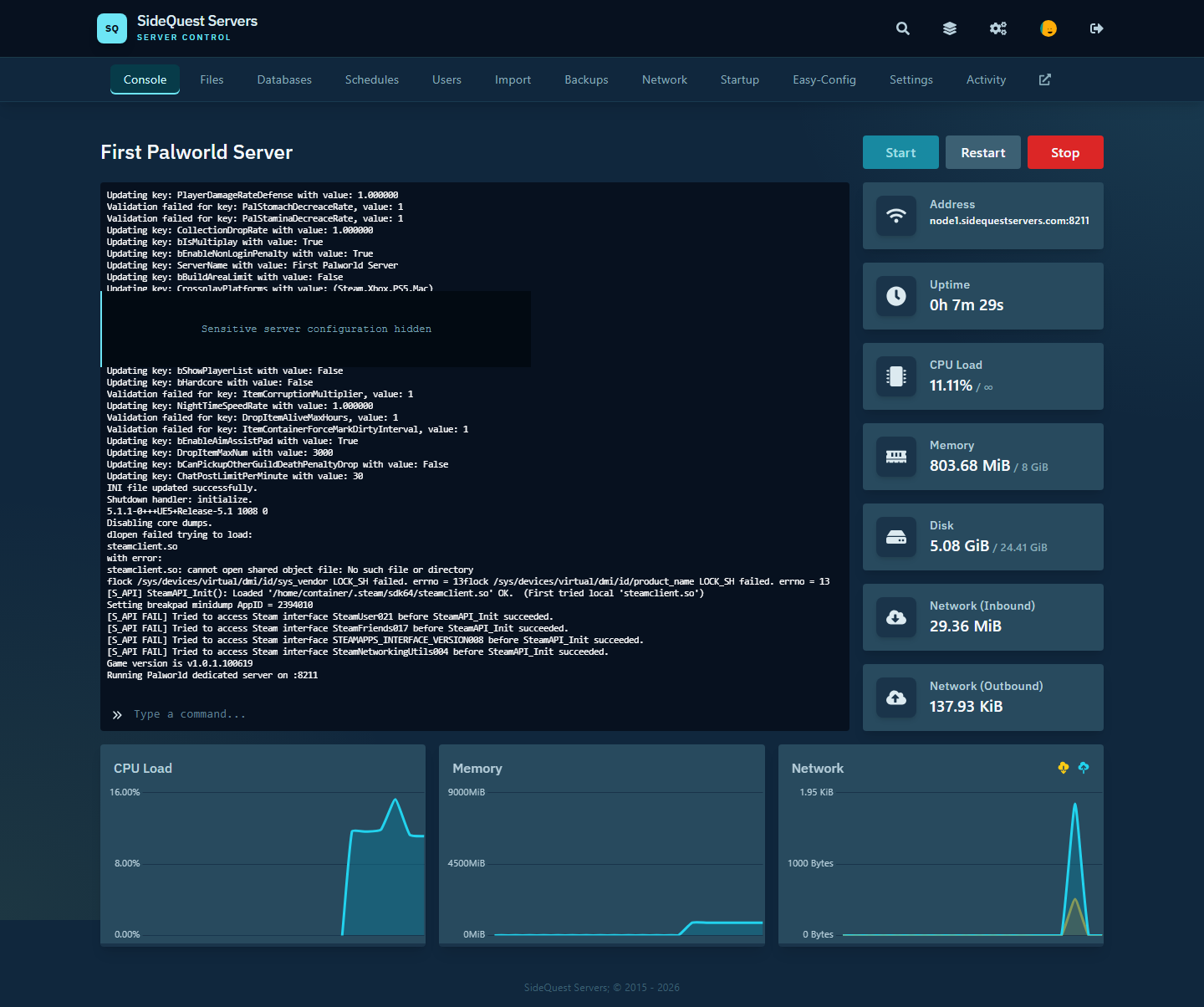
Task: Click console line 'Game version is v1.0.1.100619'
Action: 180,663
